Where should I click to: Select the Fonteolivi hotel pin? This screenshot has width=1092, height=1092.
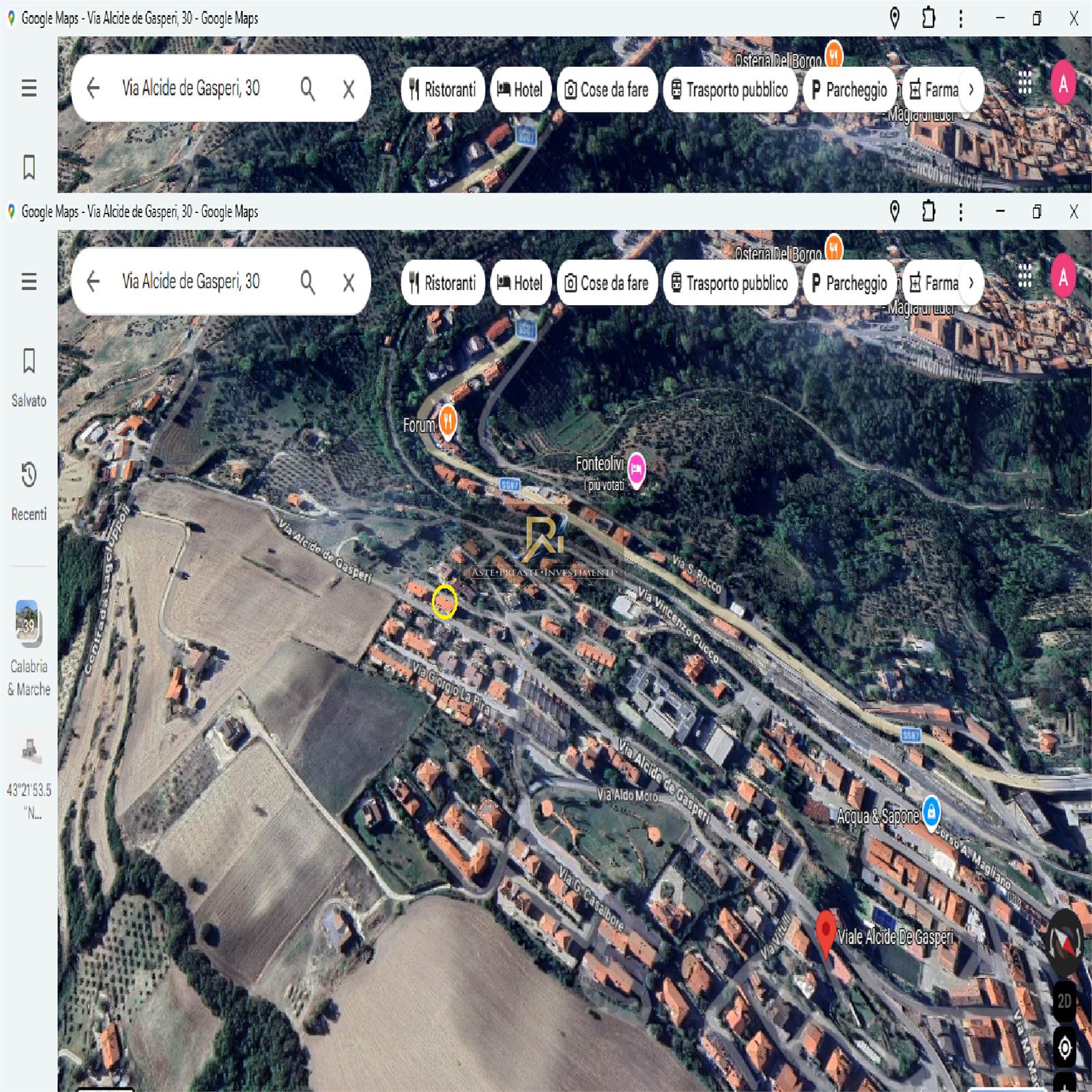636,470
